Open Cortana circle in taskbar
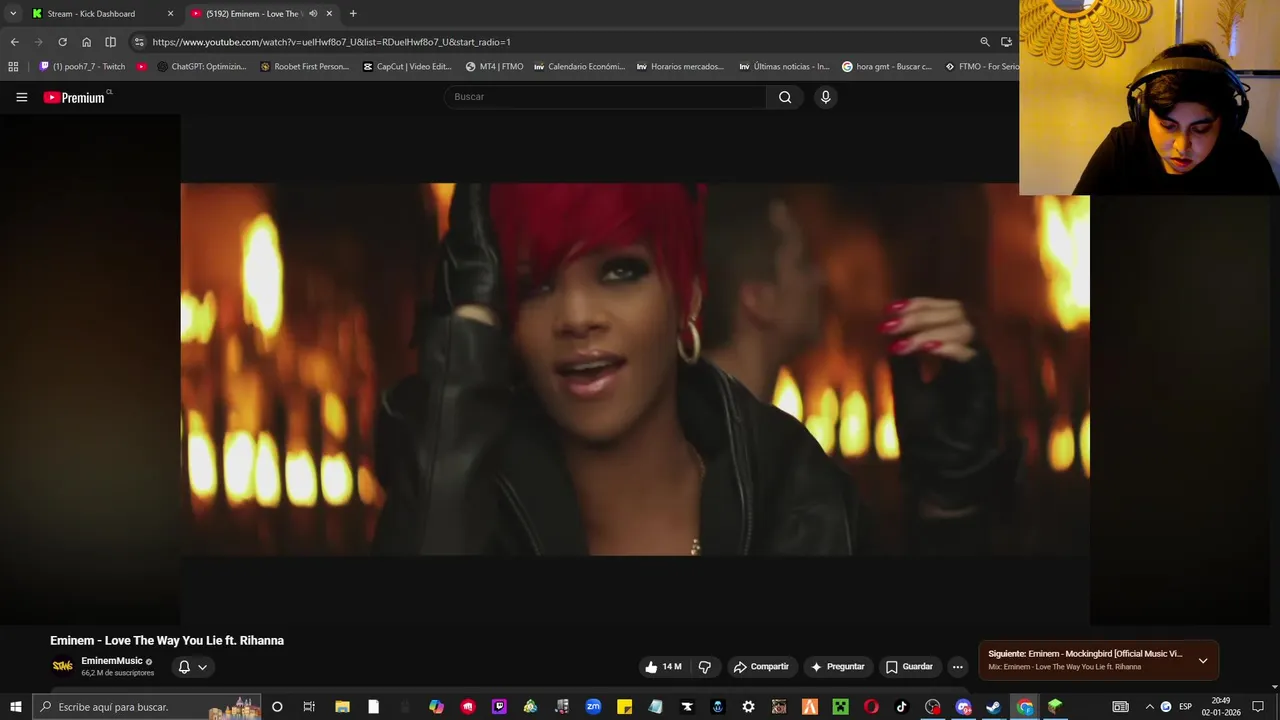 [277, 707]
